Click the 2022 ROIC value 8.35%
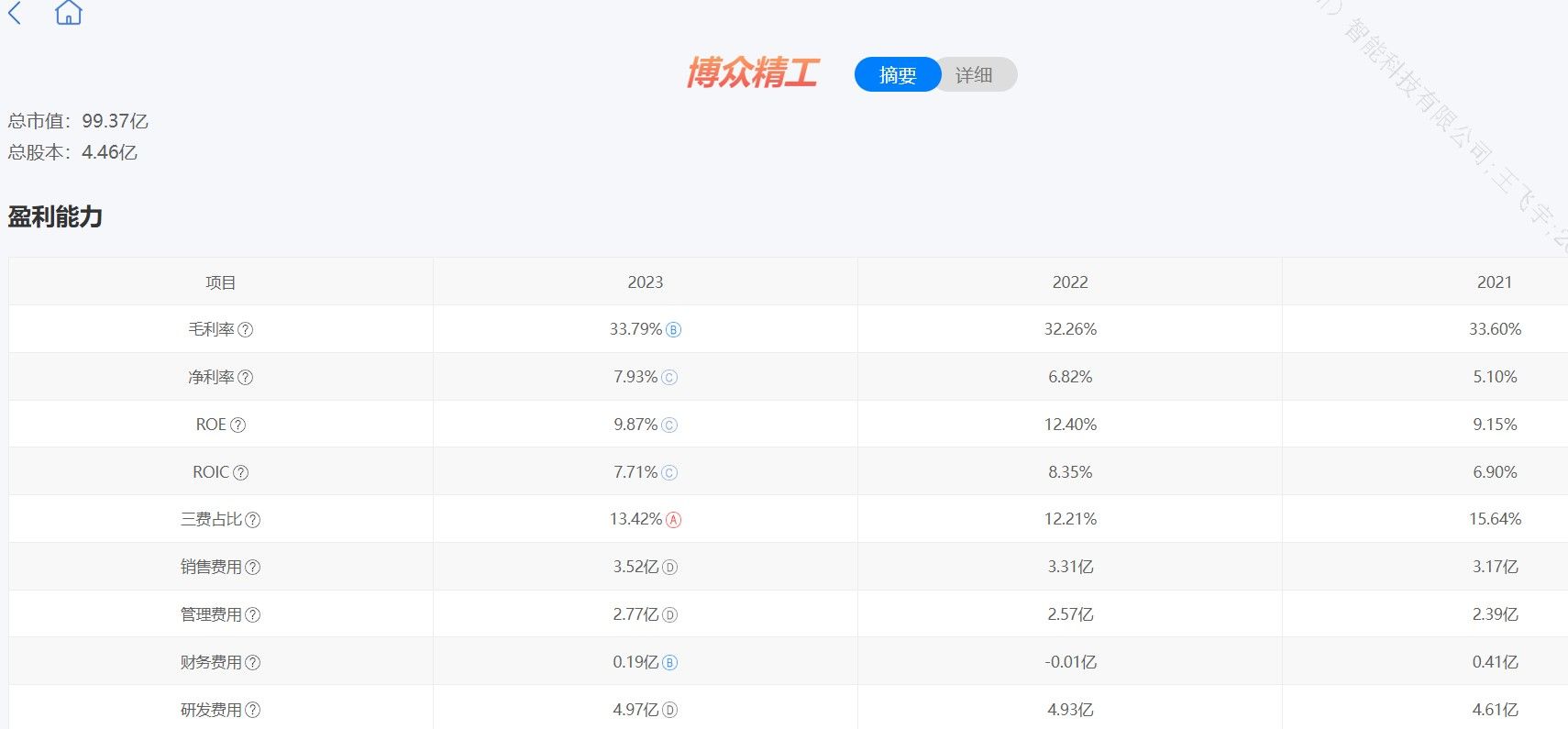 [1070, 472]
